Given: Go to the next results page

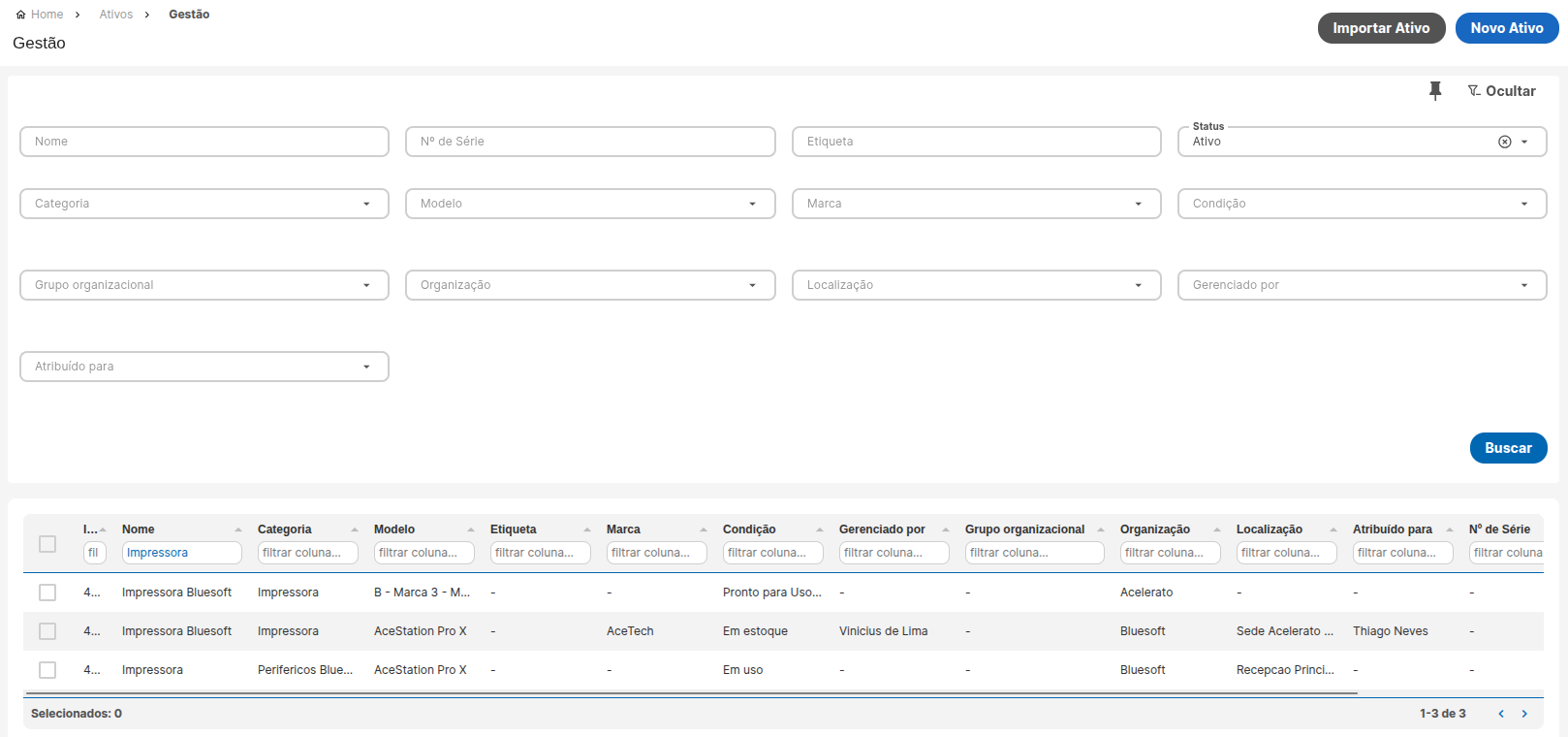Looking at the screenshot, I should [1524, 714].
